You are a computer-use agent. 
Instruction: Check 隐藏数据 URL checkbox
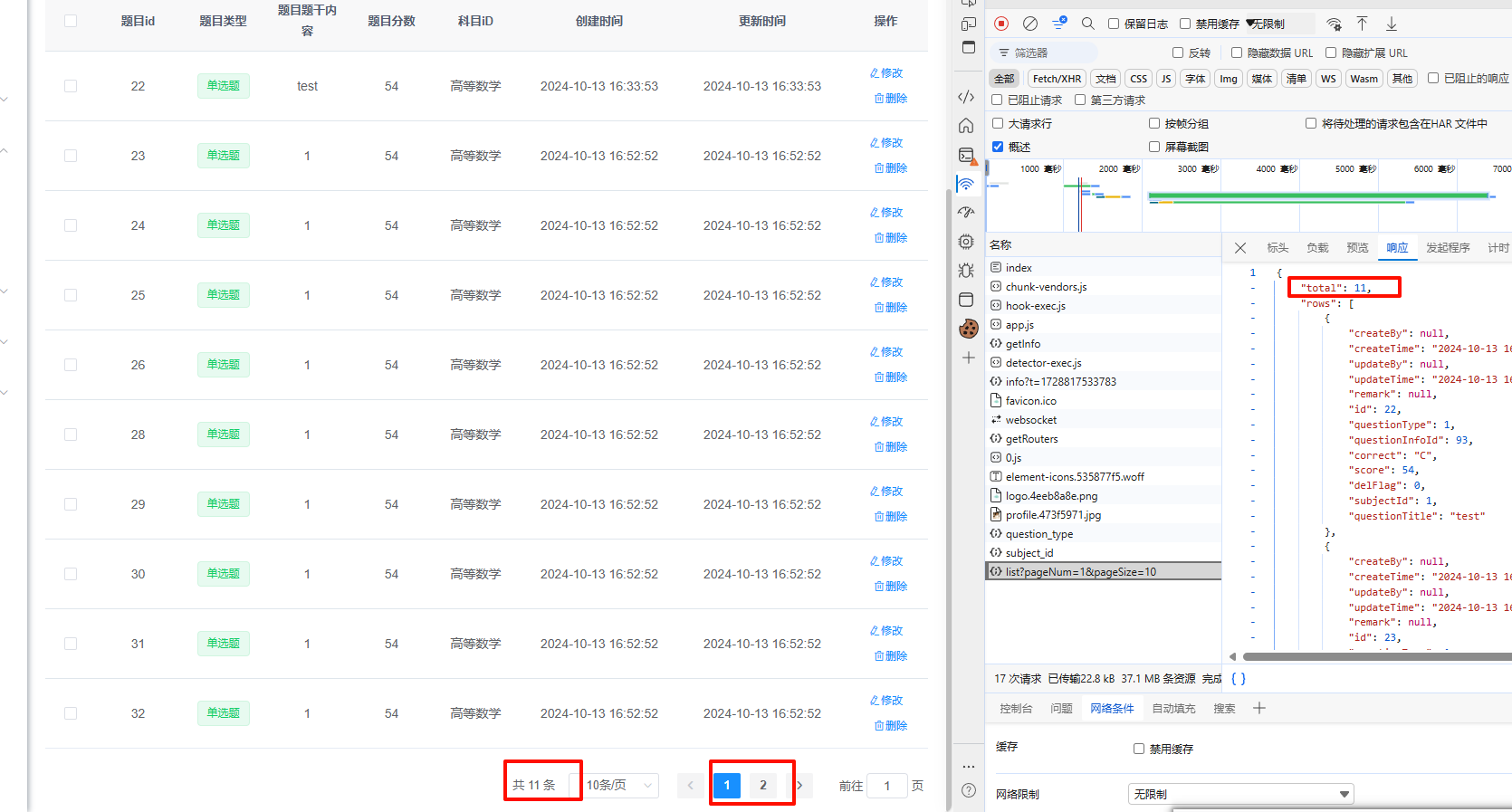coord(1237,53)
